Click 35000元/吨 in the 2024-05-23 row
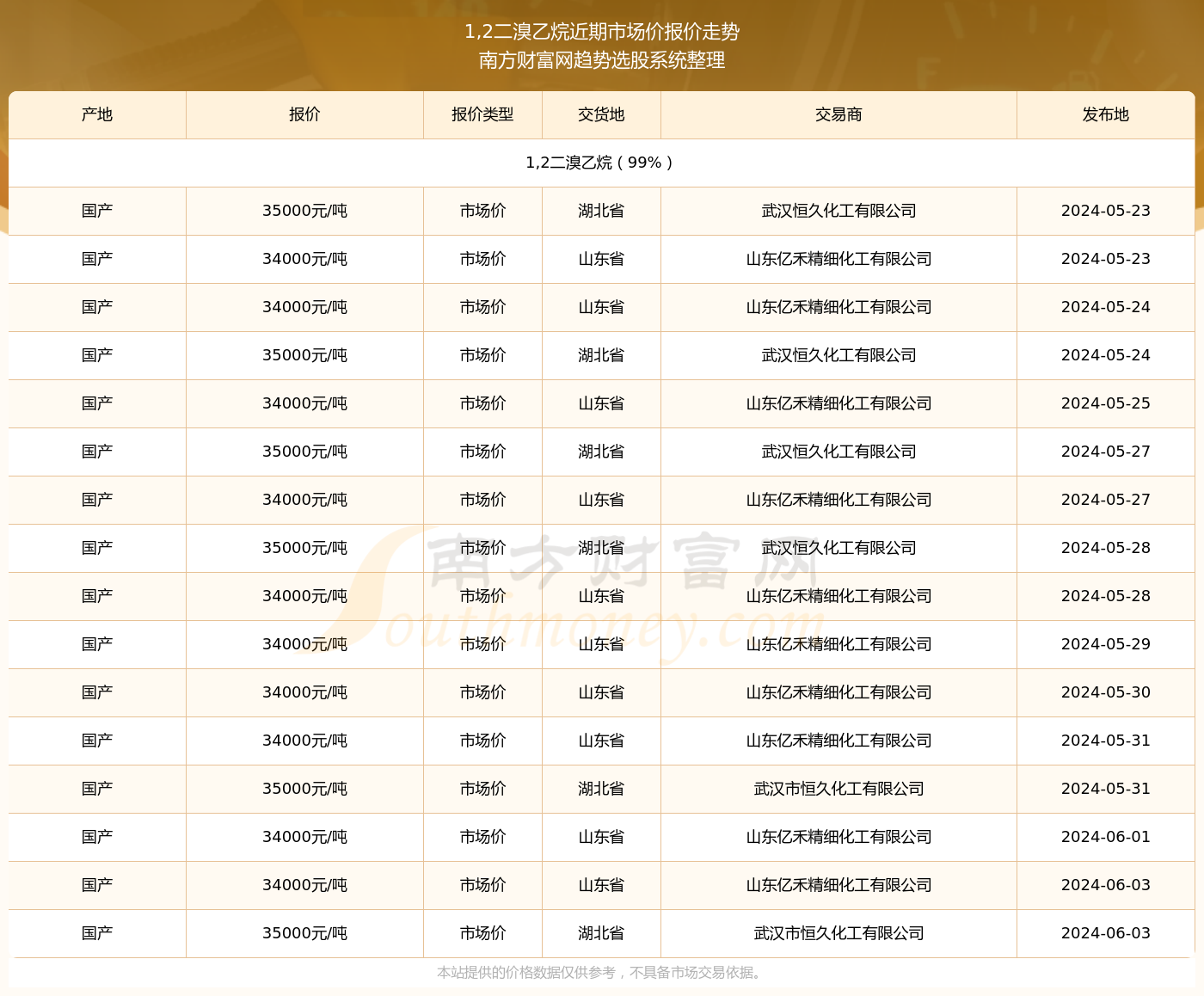 (304, 211)
